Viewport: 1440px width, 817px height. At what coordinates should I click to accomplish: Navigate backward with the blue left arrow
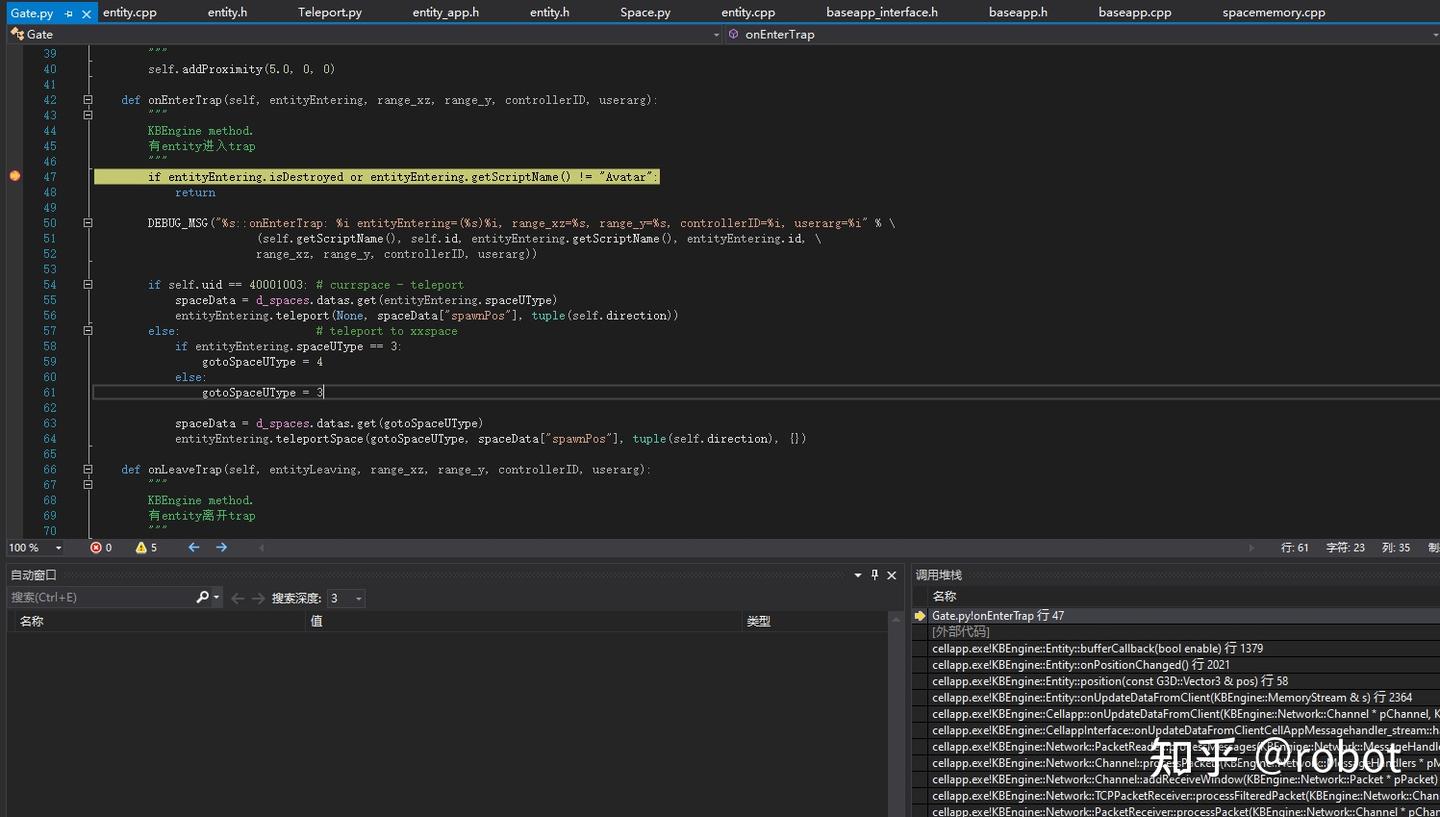194,547
